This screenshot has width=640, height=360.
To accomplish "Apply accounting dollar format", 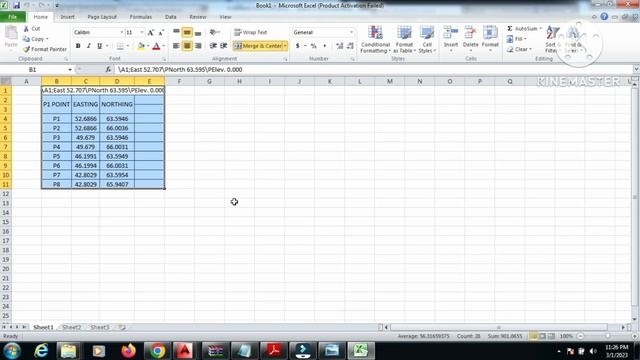I will [298, 46].
